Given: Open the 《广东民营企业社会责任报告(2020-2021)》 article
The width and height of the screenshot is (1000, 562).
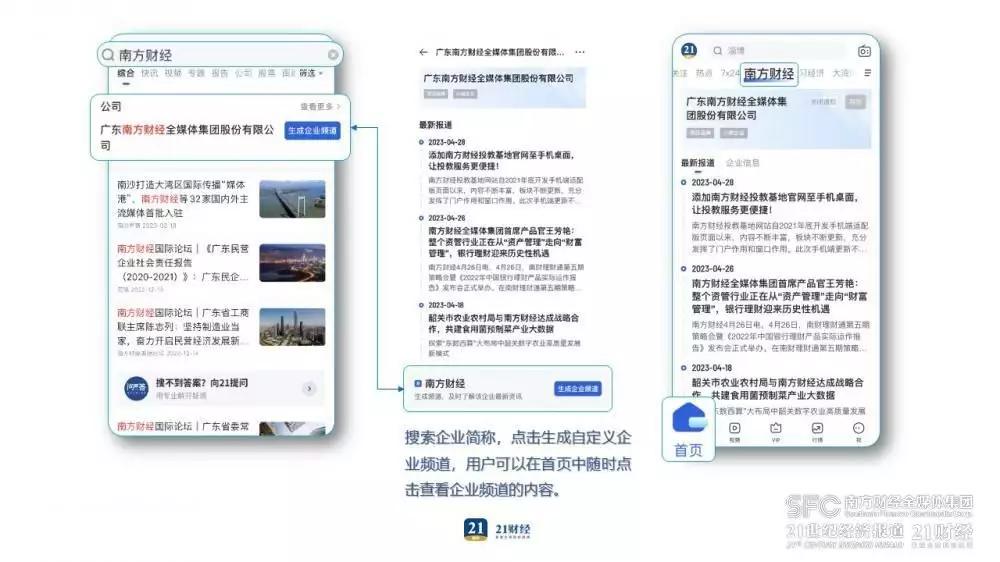Looking at the screenshot, I should (x=184, y=262).
